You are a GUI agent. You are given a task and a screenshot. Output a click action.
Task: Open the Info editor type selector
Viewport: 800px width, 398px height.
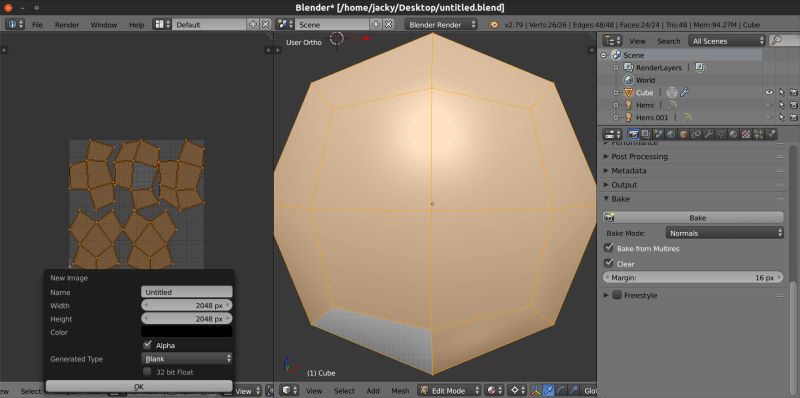click(15, 24)
